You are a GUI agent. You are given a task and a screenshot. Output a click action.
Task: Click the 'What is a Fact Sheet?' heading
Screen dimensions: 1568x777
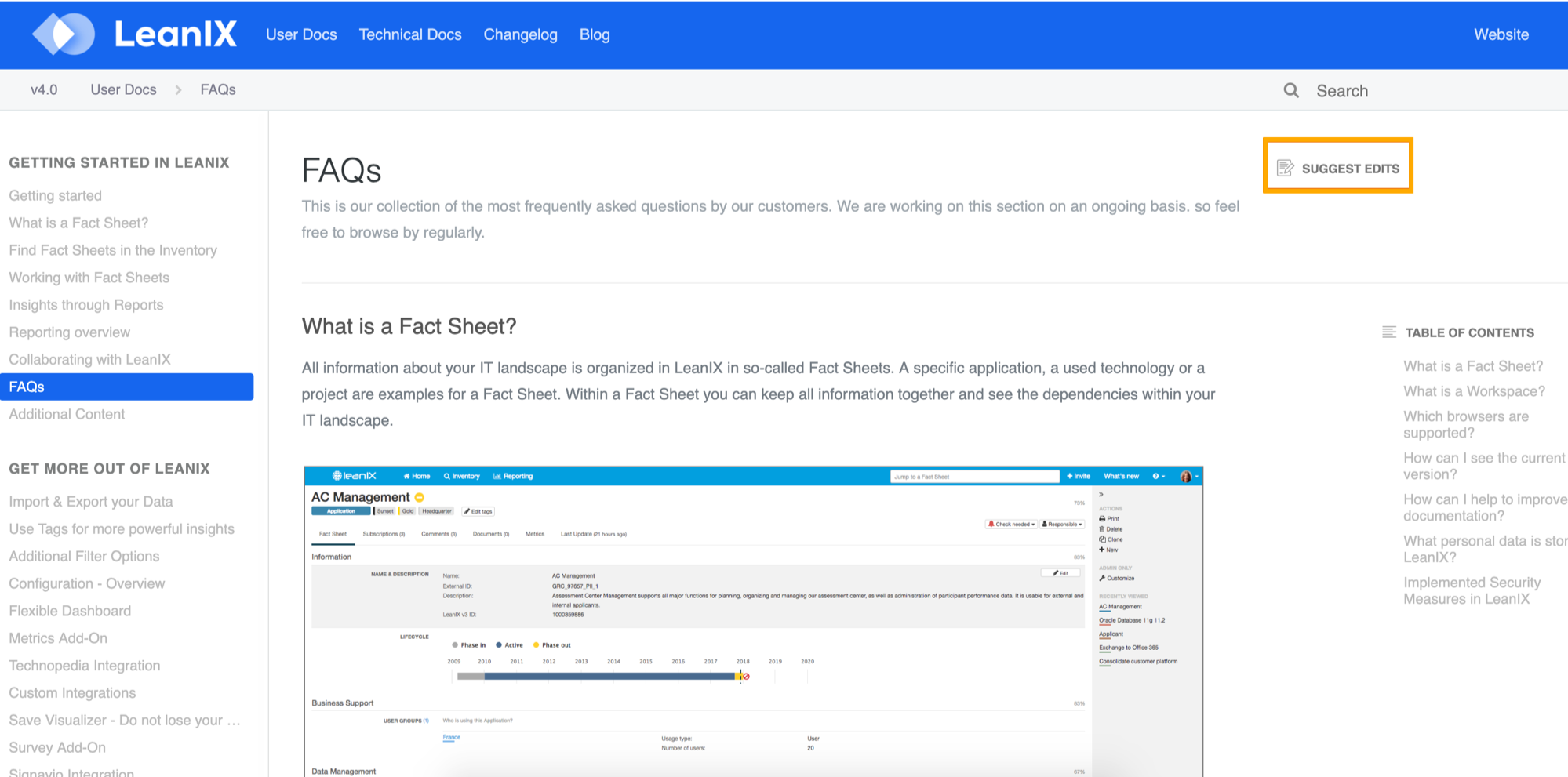pyautogui.click(x=409, y=326)
